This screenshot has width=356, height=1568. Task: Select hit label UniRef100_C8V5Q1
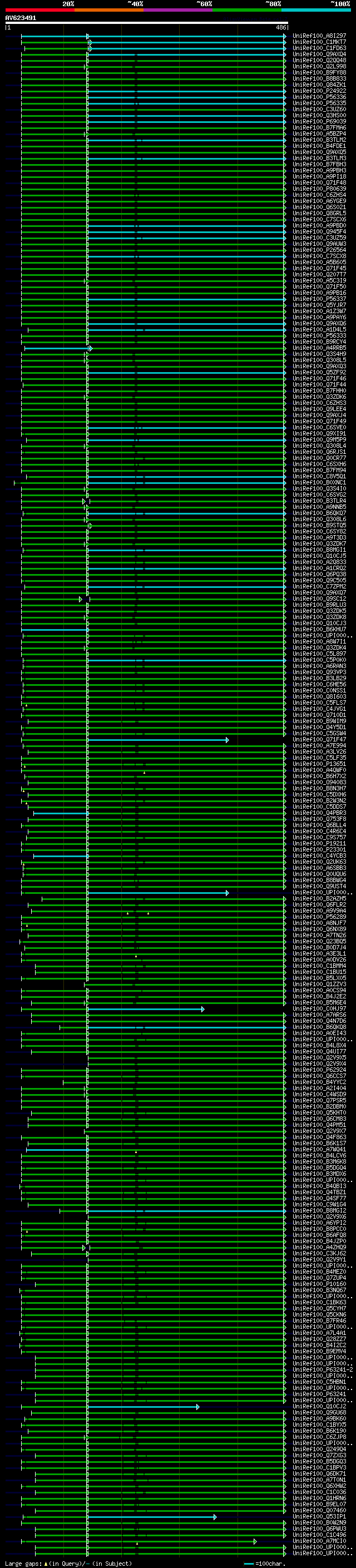pos(319,476)
